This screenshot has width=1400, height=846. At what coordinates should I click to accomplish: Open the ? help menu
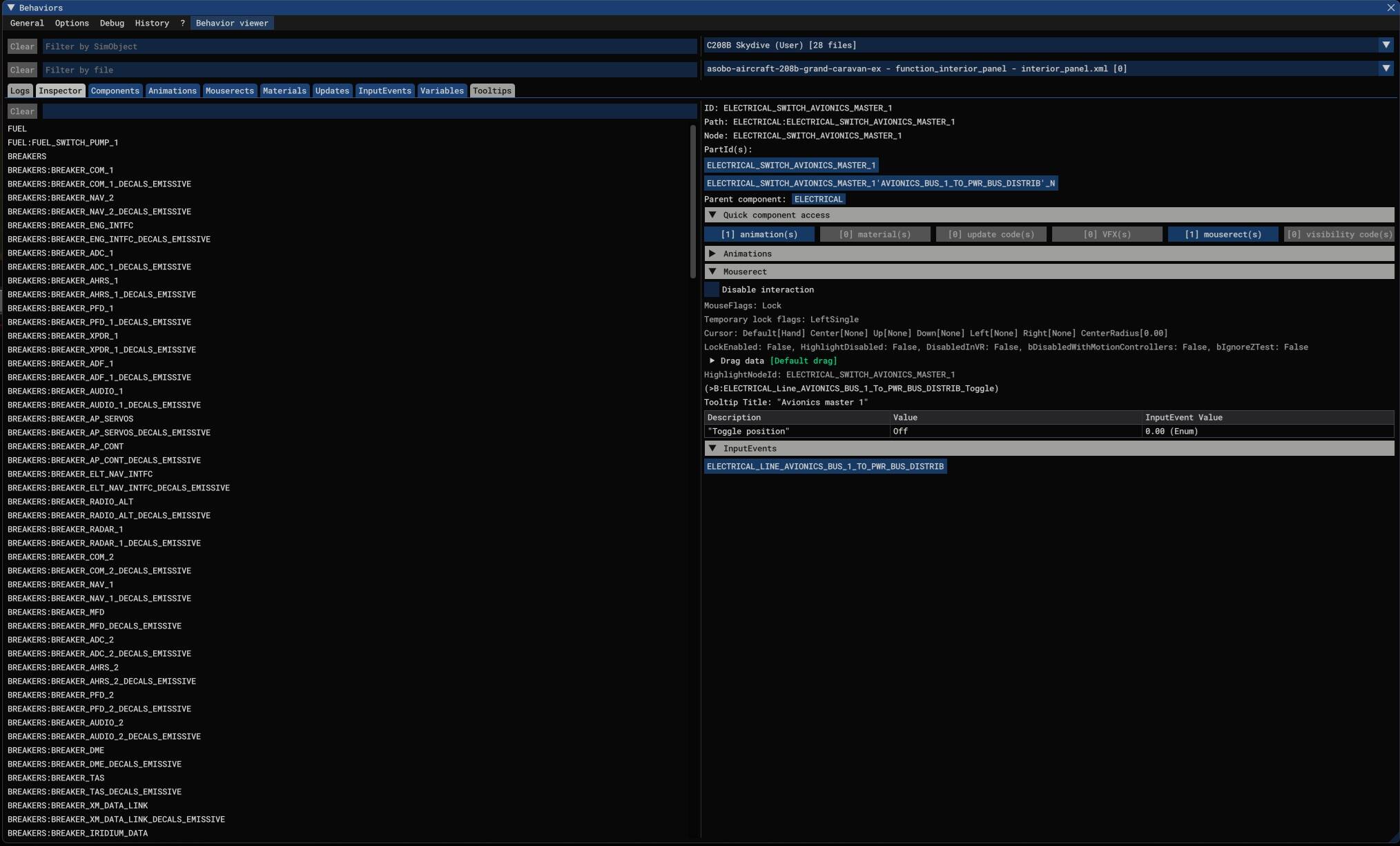coord(182,23)
